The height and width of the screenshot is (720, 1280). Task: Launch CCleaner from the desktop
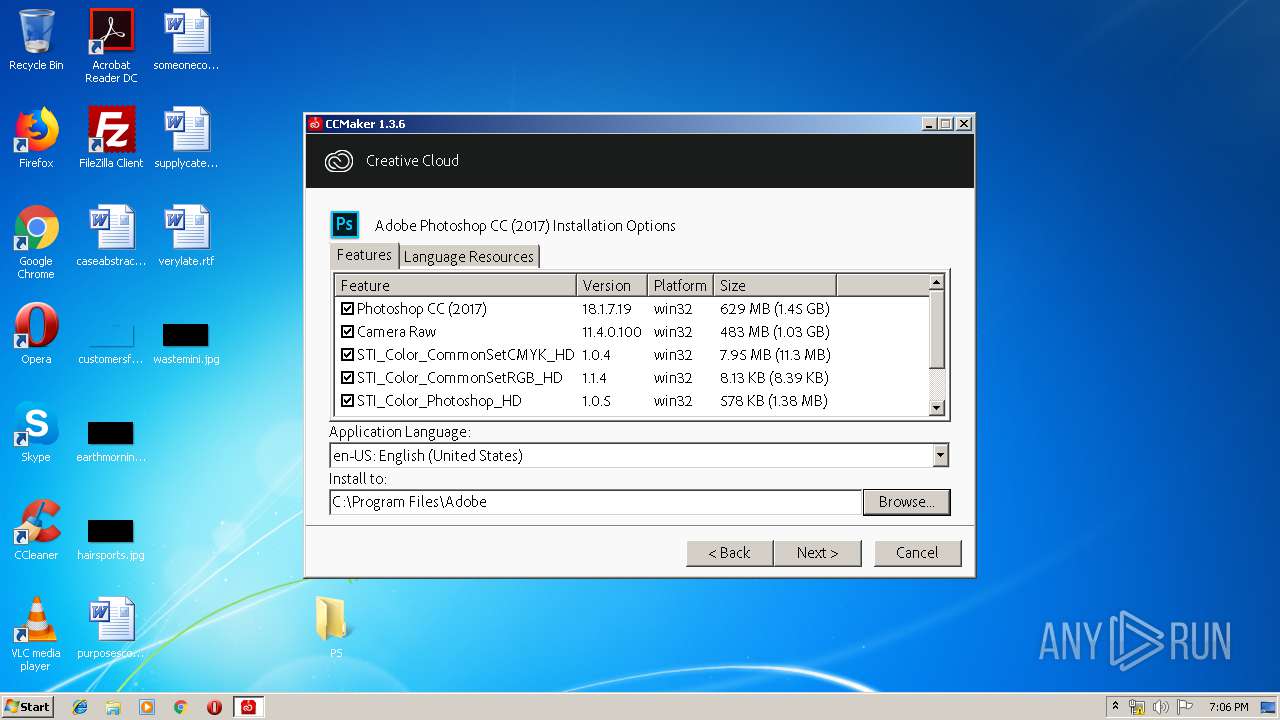(x=36, y=530)
